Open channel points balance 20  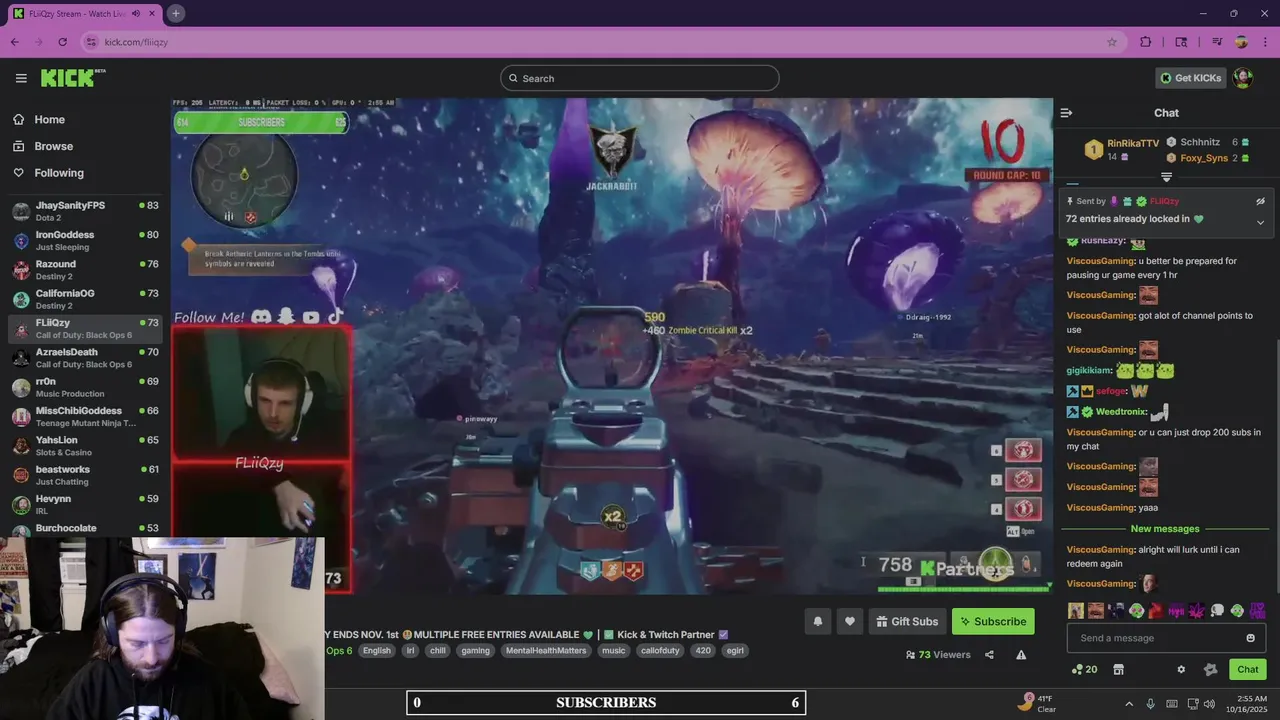pyautogui.click(x=1084, y=669)
